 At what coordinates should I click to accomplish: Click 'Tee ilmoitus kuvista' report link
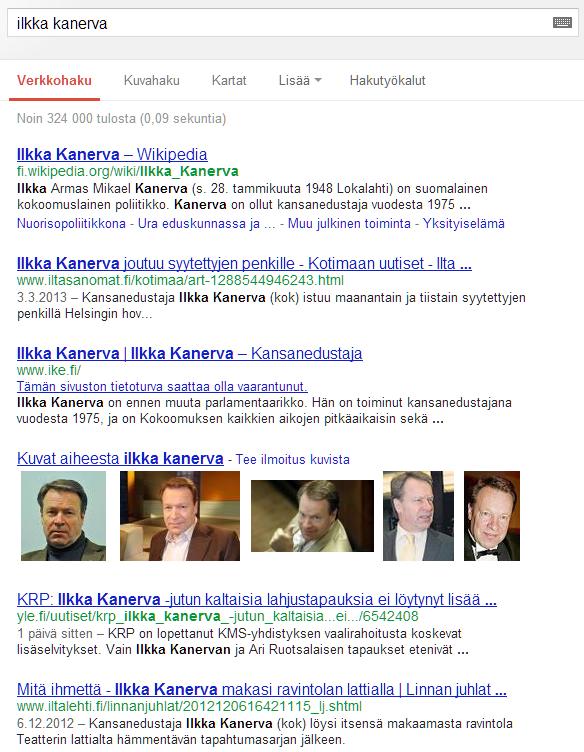(292, 459)
